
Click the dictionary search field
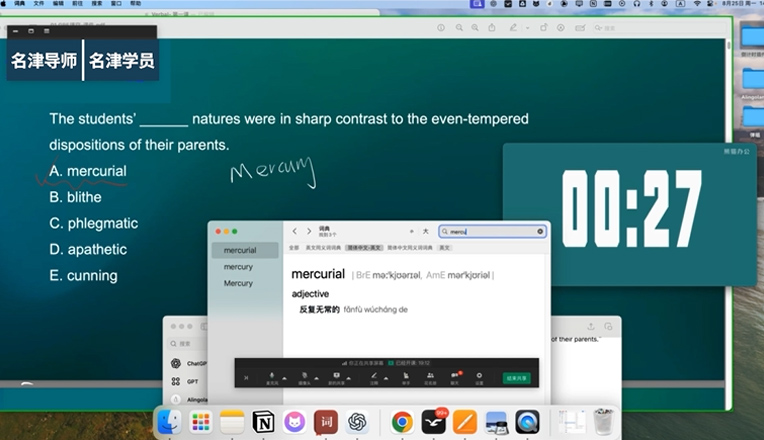pyautogui.click(x=493, y=231)
